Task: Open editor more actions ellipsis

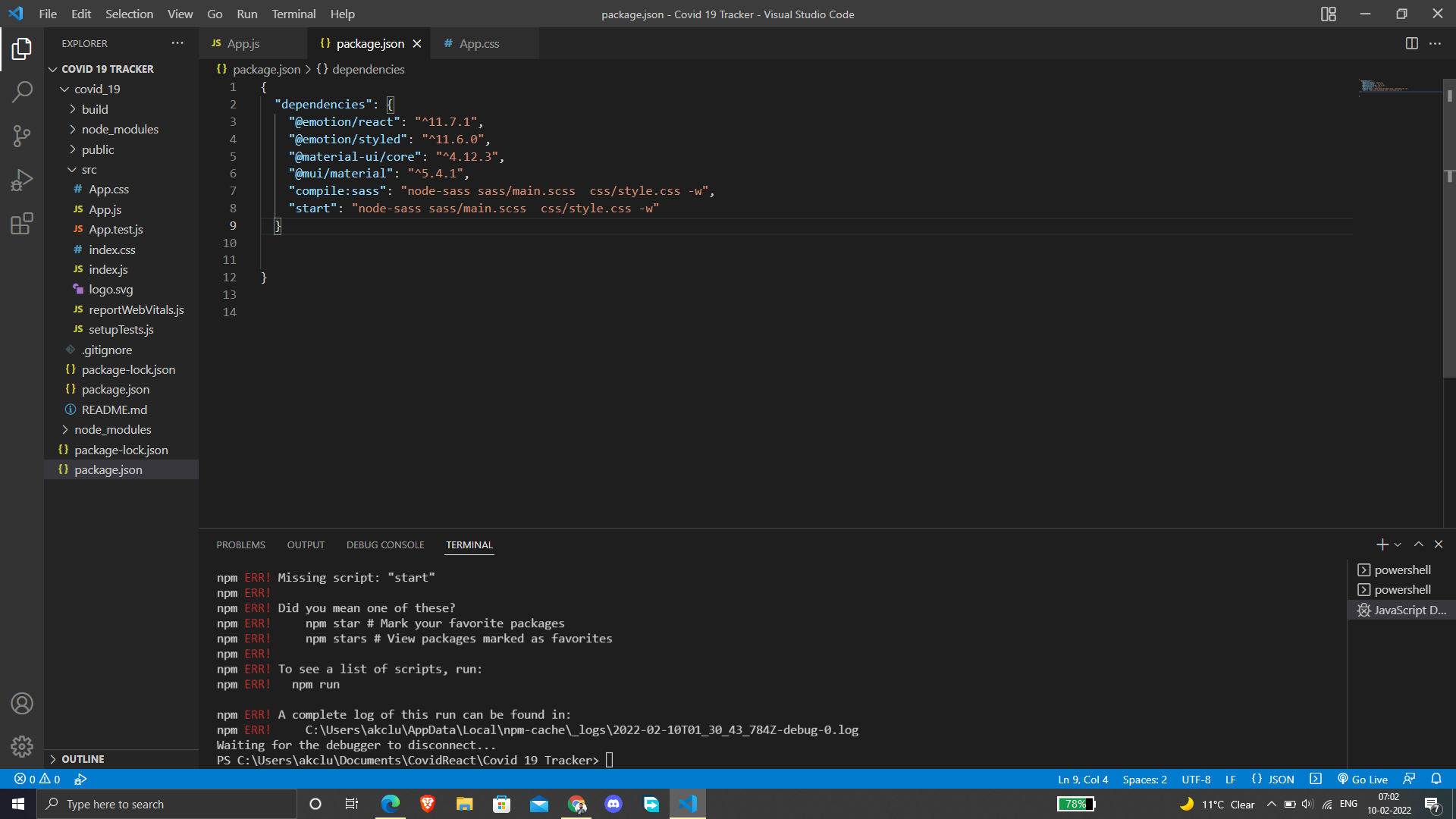Action: tap(1435, 43)
